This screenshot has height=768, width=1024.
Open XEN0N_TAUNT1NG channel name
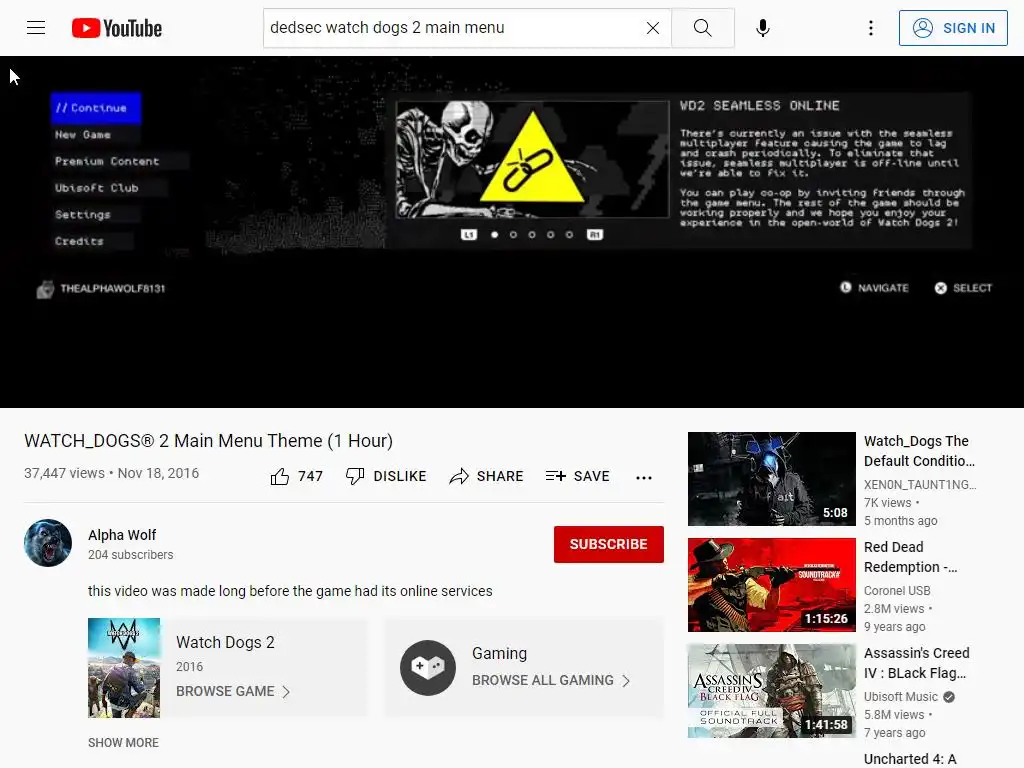click(x=920, y=485)
